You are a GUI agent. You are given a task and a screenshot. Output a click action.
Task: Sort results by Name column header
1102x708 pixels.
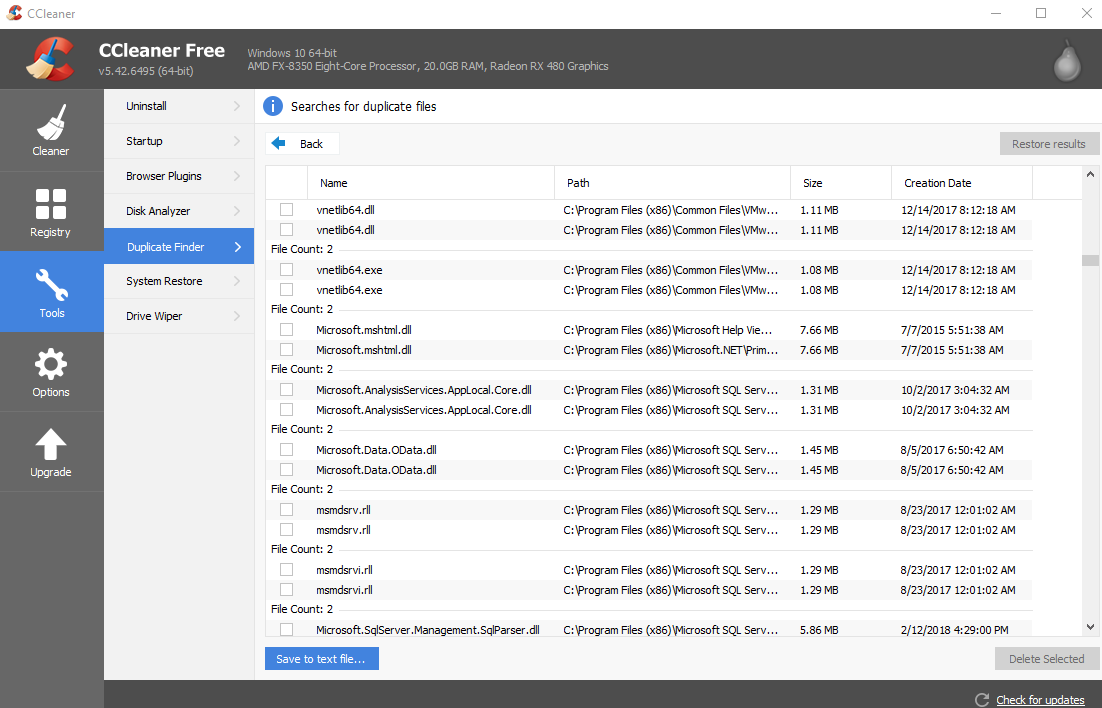[431, 183]
